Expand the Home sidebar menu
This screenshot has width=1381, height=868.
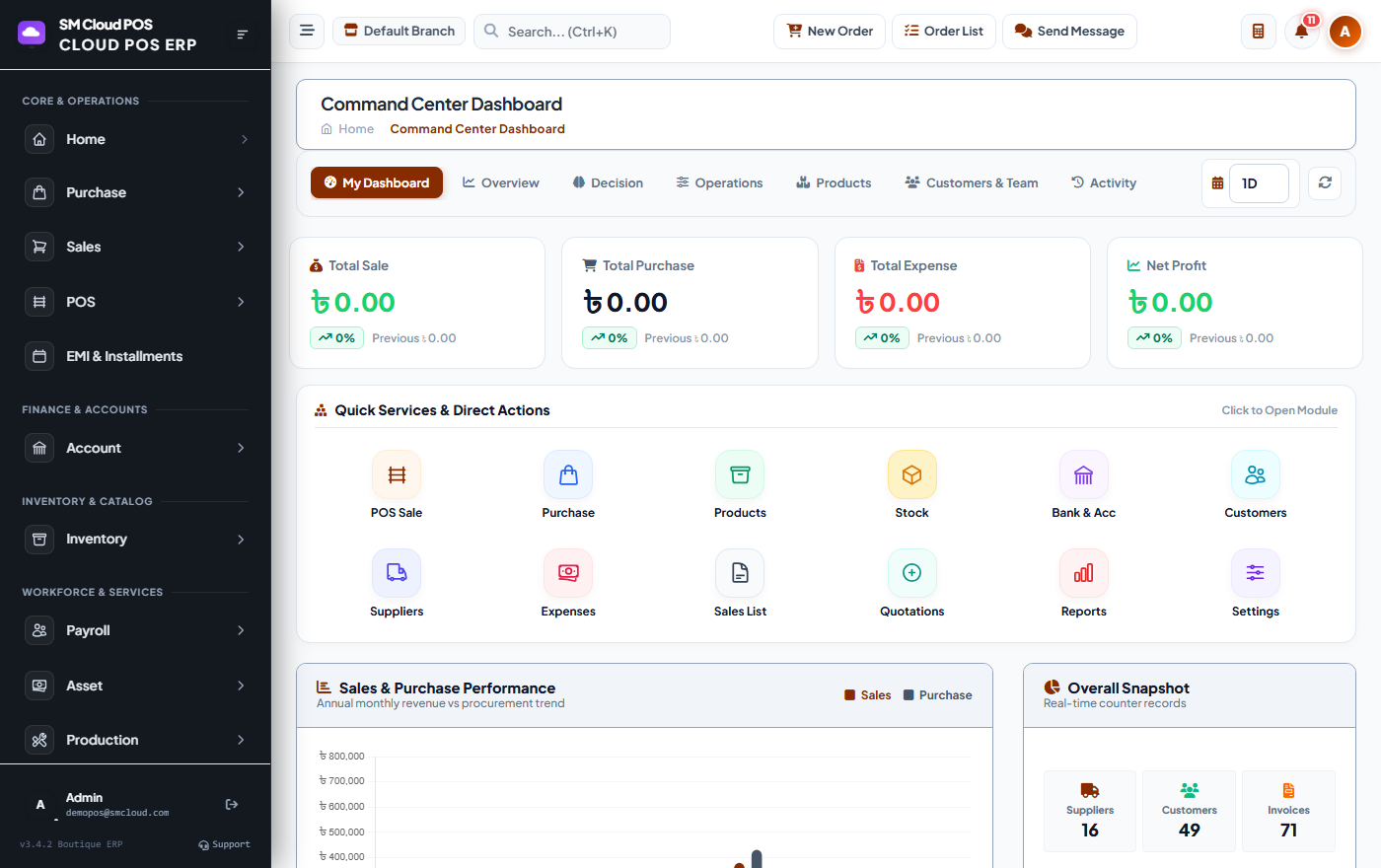point(135,139)
